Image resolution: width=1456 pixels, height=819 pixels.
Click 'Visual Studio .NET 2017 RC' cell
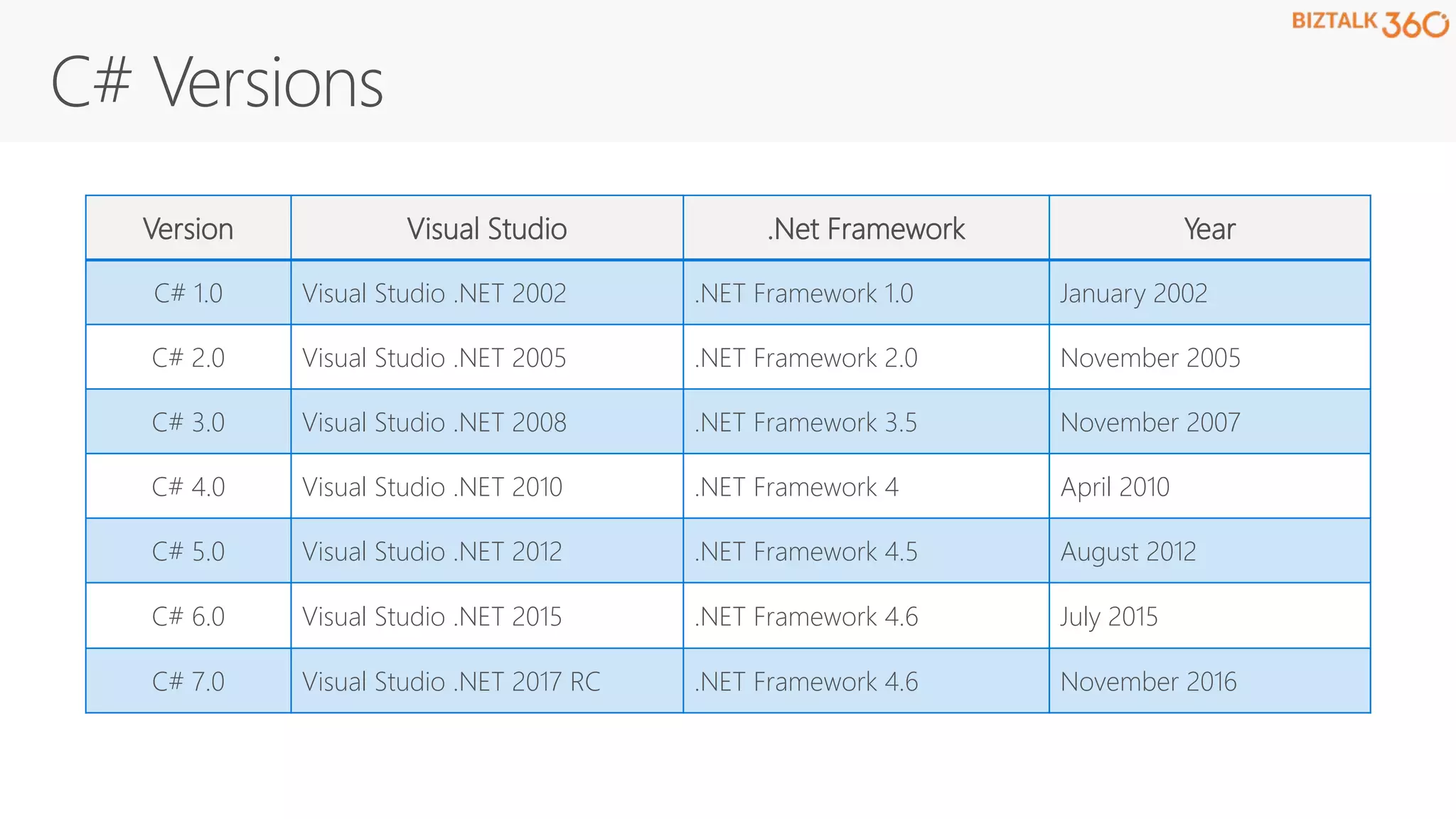click(x=487, y=681)
